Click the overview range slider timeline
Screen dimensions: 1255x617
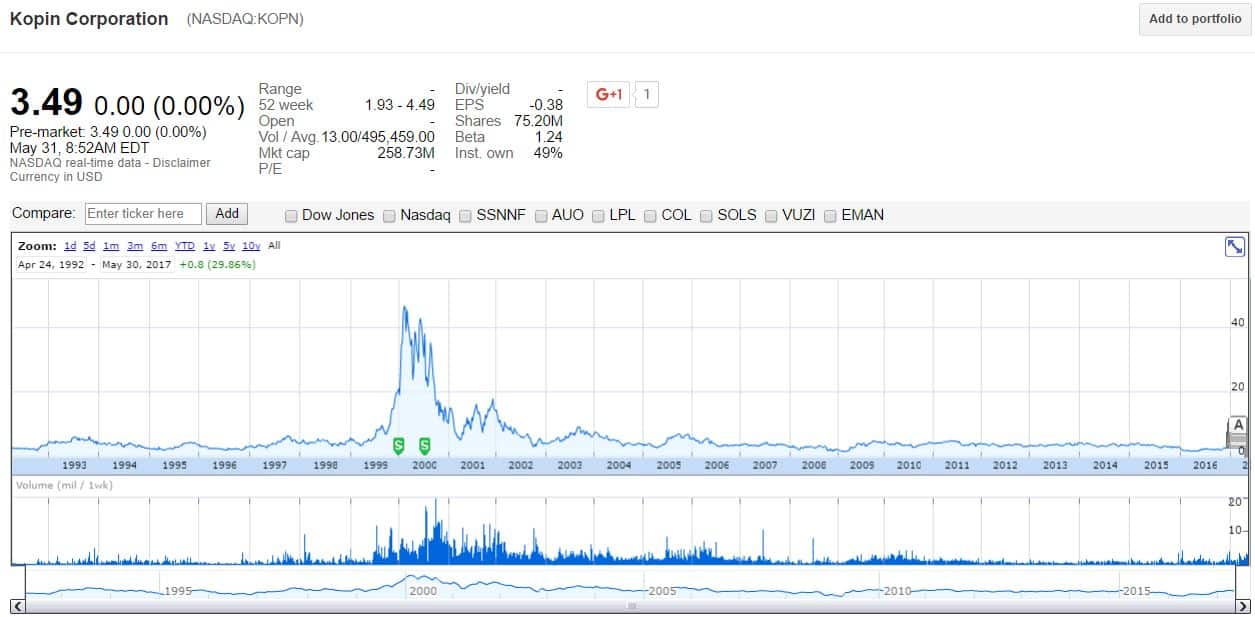pos(630,584)
